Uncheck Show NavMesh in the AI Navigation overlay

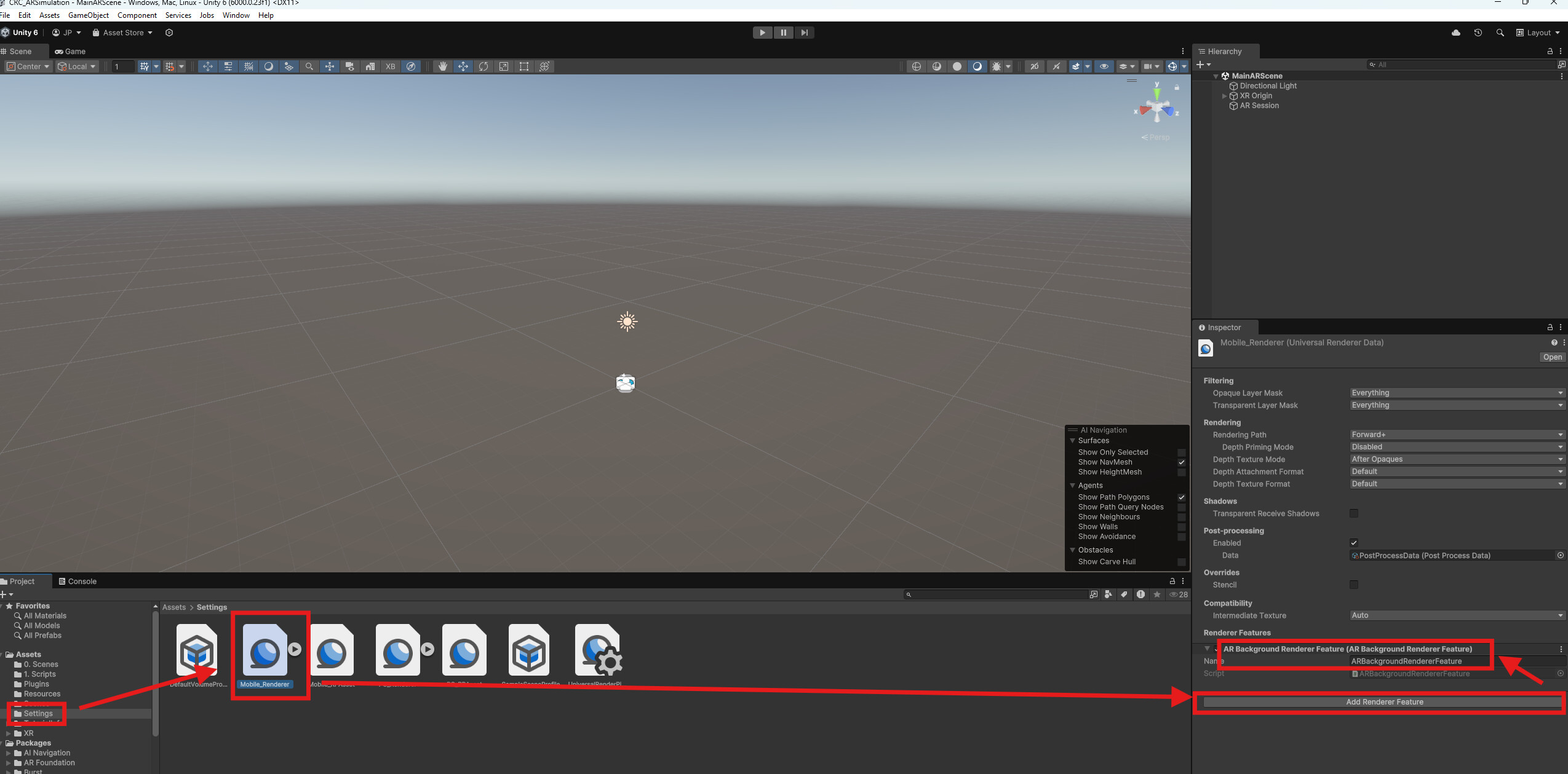[1182, 462]
